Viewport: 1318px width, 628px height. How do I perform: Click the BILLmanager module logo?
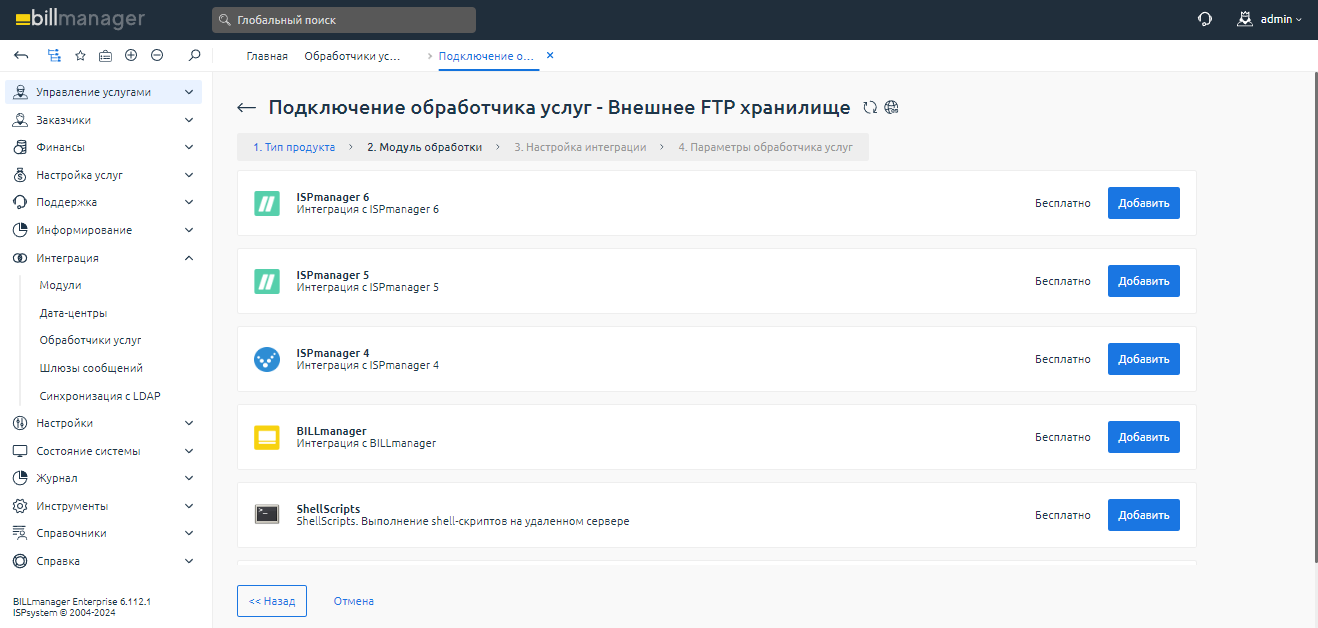[x=266, y=437]
